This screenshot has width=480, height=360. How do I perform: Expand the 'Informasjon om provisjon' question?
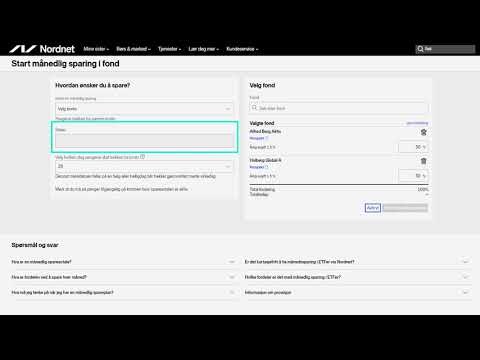(358, 292)
